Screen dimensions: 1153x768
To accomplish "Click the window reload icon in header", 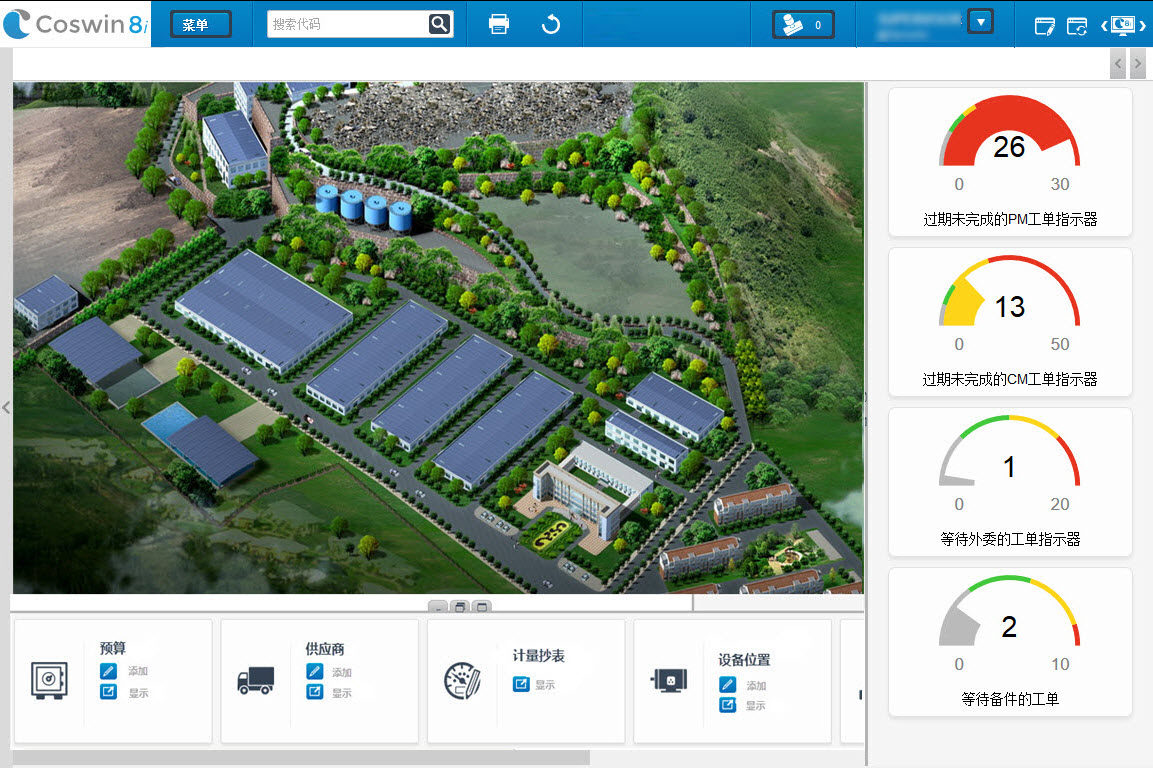I will pos(1077,26).
